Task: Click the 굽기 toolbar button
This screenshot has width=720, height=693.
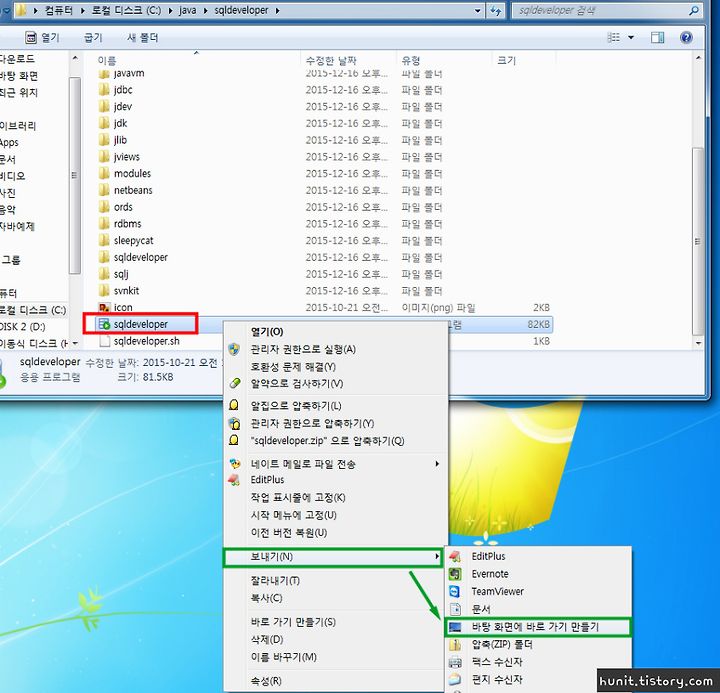Action: click(x=93, y=37)
